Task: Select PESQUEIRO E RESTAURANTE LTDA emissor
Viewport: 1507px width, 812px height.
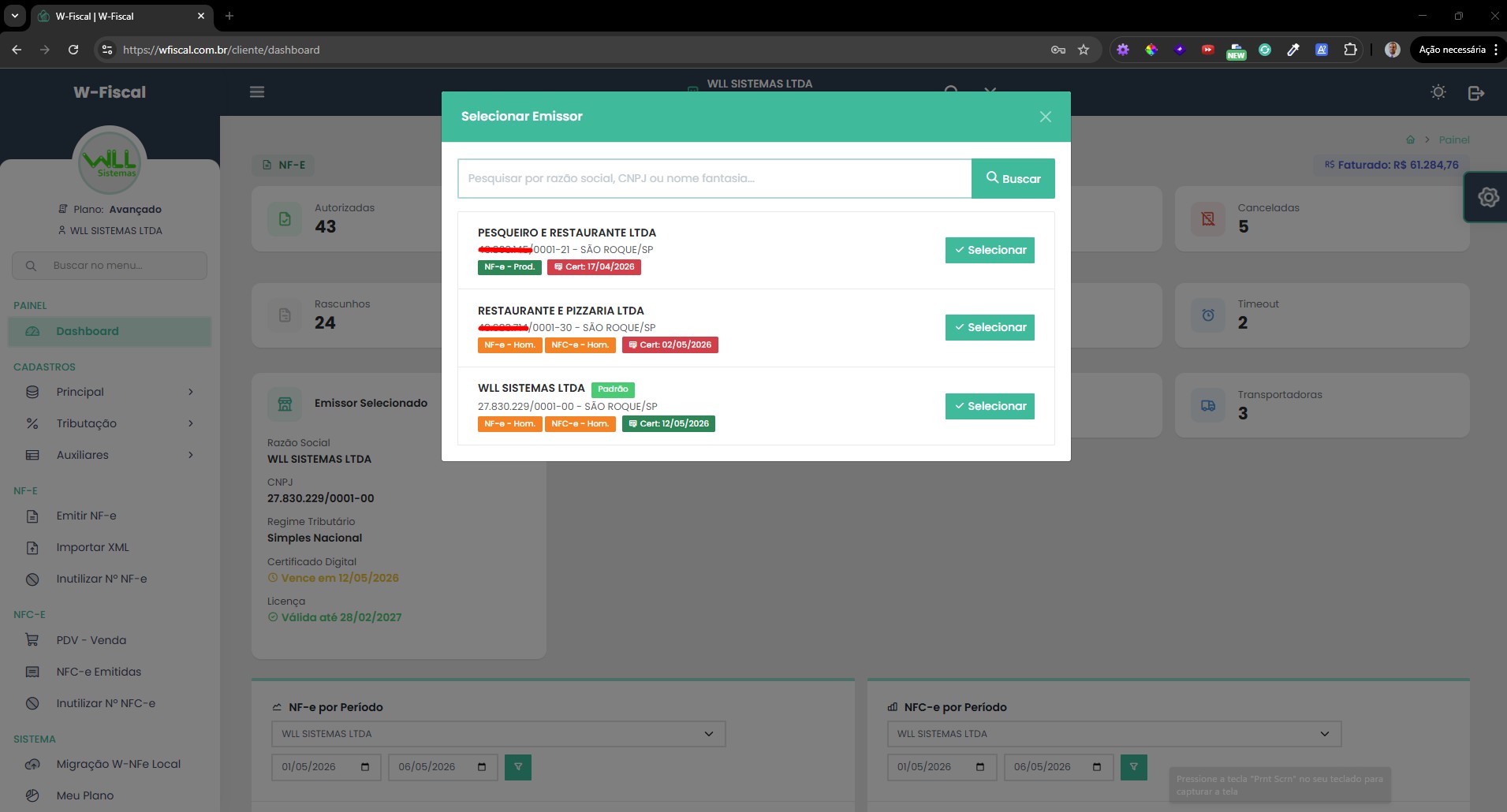Action: pos(990,250)
